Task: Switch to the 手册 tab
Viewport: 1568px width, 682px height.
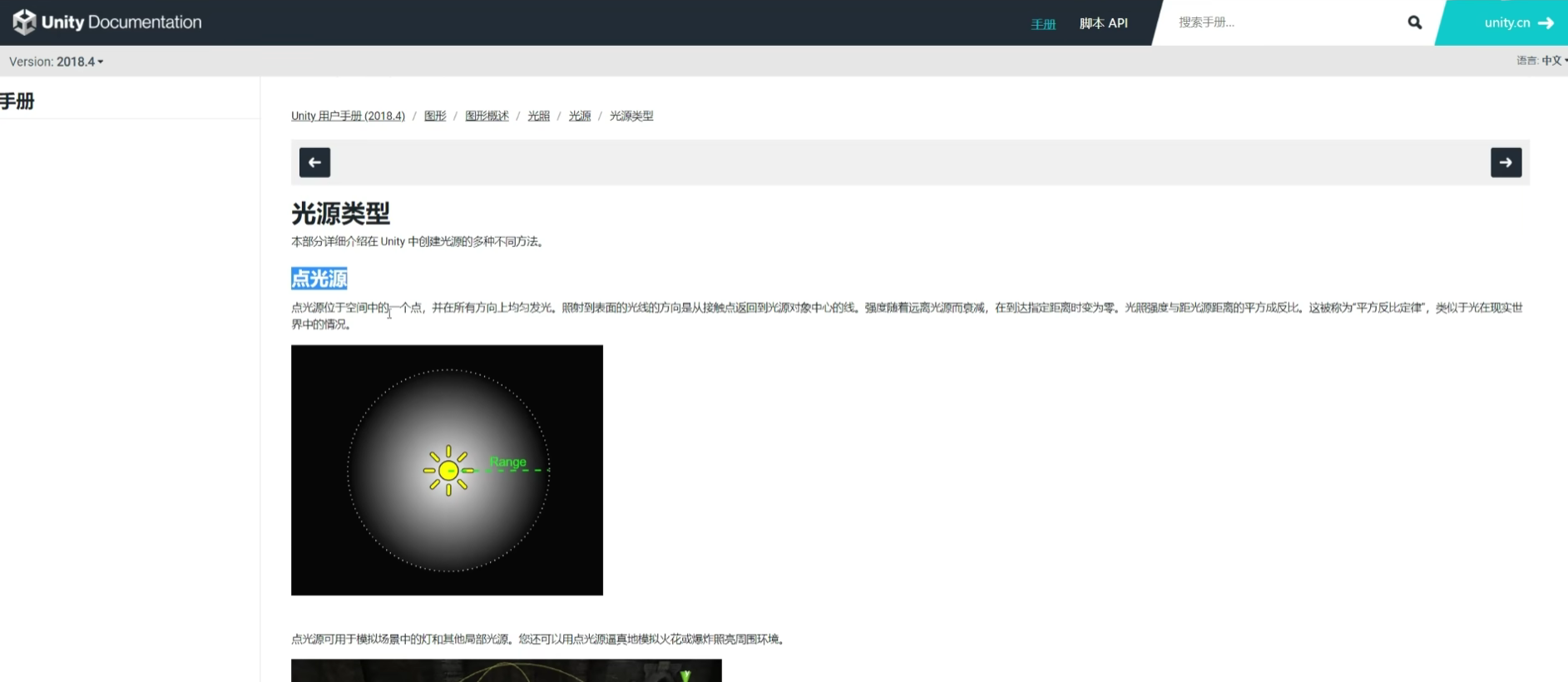Action: [1043, 23]
